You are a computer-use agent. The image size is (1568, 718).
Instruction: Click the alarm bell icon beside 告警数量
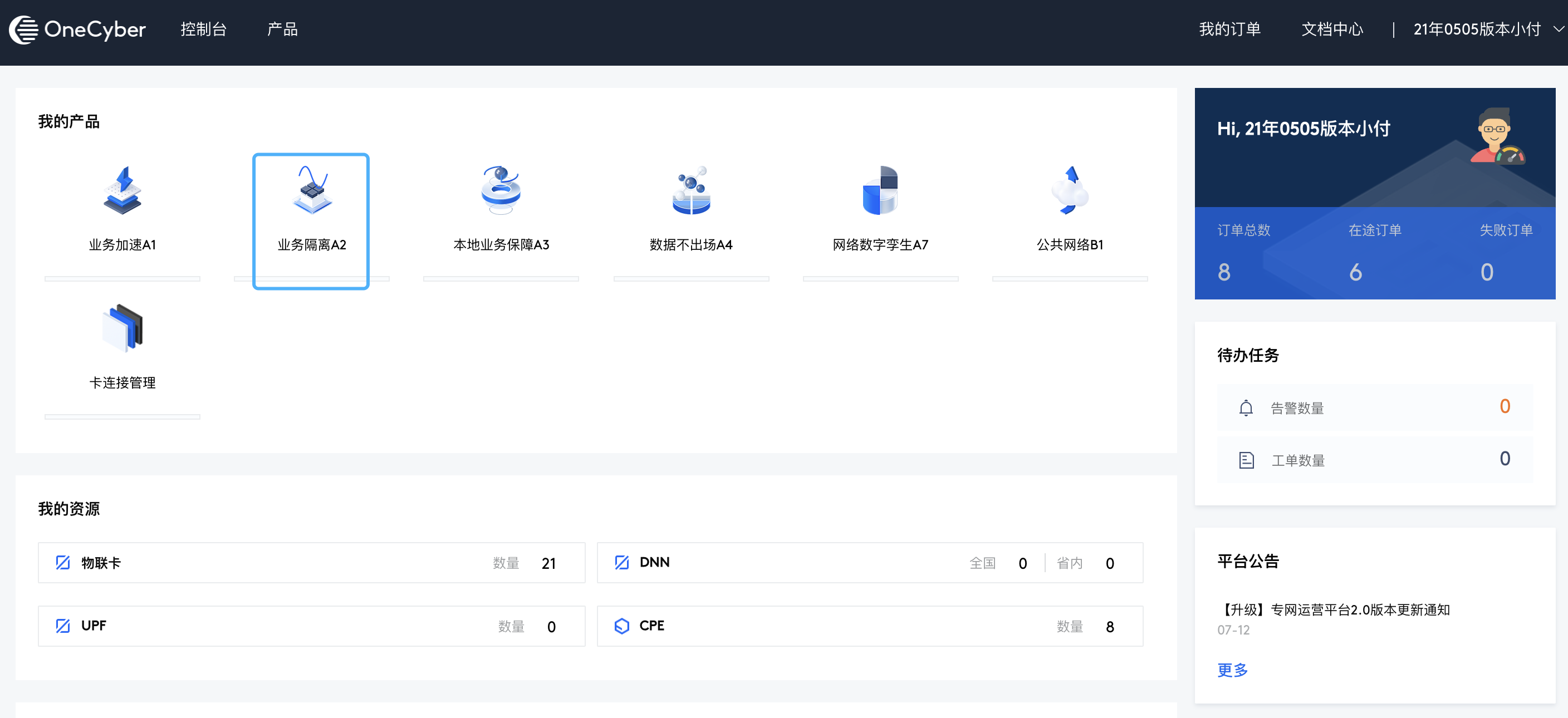point(1246,407)
